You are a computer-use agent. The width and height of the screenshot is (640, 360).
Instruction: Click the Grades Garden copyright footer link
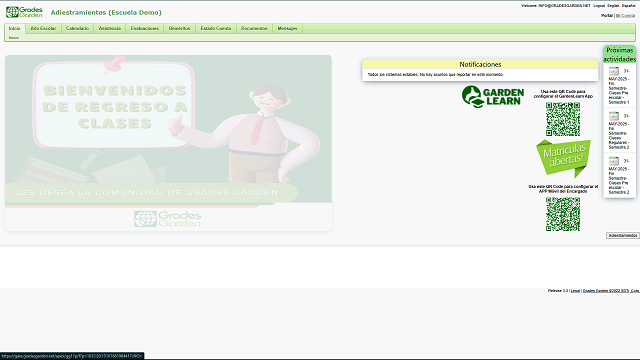coord(611,291)
